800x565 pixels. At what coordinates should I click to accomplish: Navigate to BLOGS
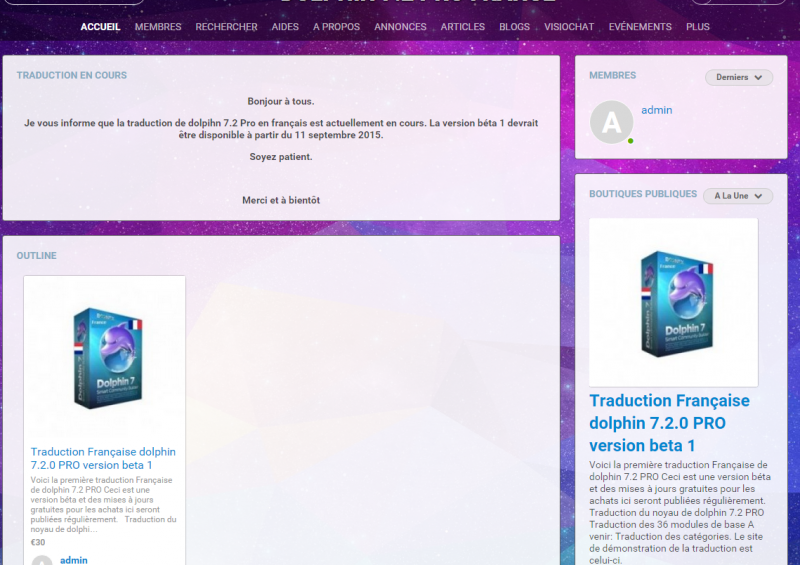pyautogui.click(x=514, y=27)
